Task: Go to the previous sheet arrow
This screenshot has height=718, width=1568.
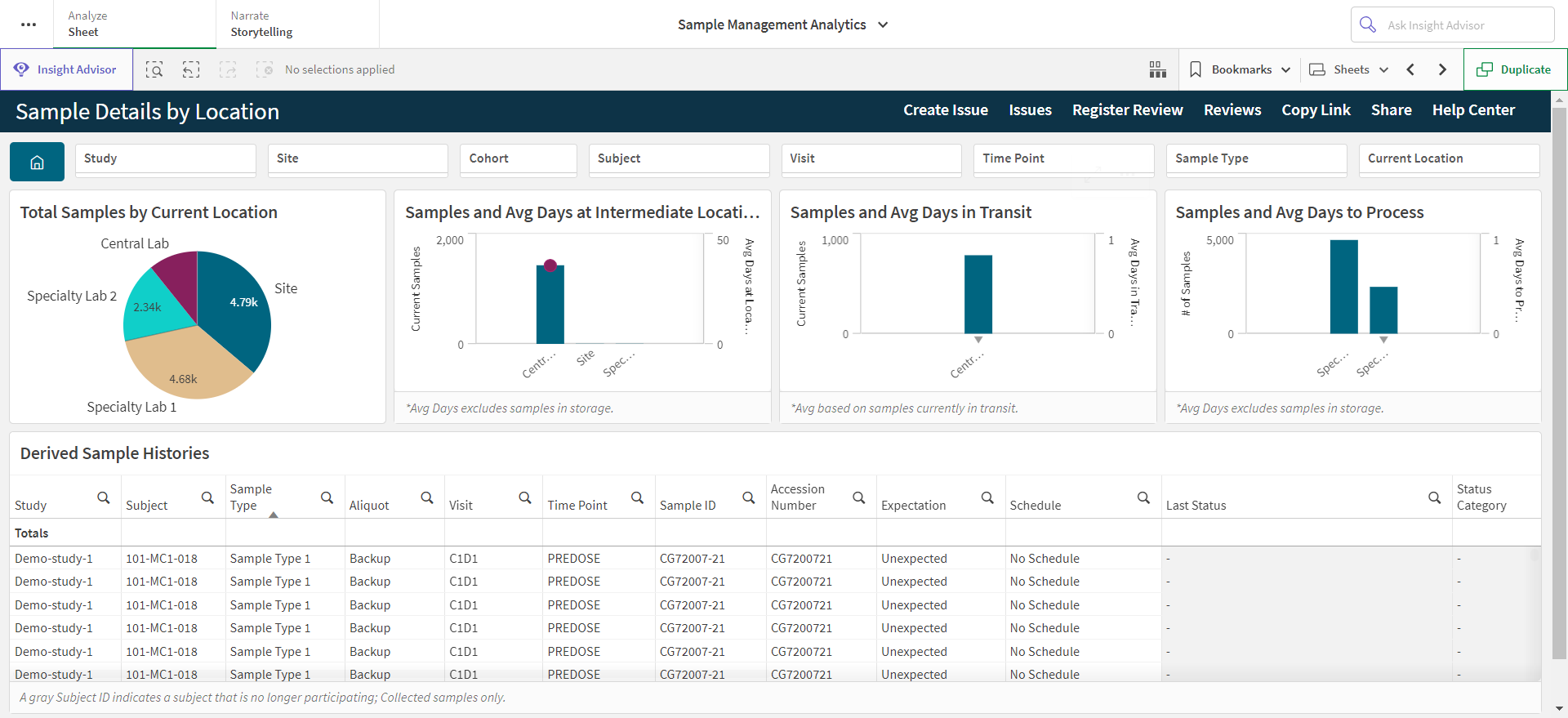Action: point(1410,69)
